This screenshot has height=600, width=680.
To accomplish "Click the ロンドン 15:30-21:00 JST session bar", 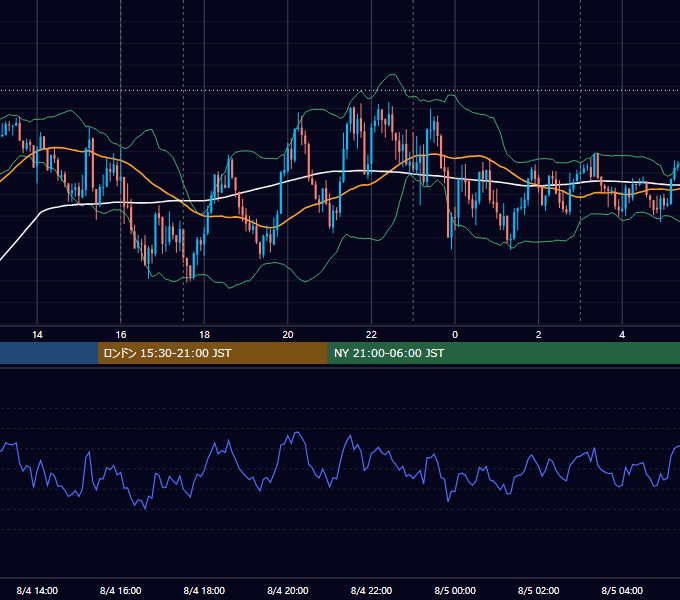I will 212,353.
